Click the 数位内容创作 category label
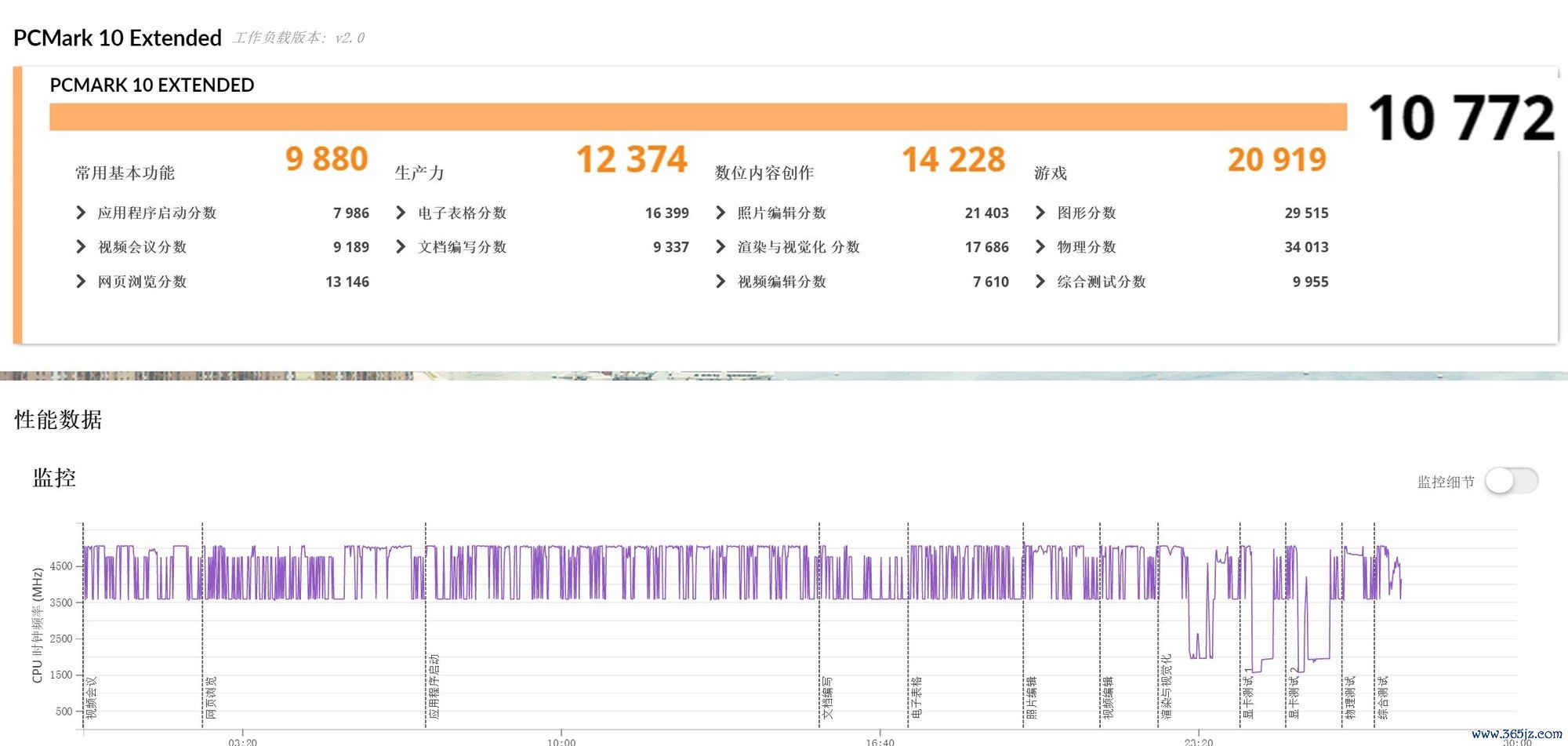This screenshot has height=746, width=1568. 764,173
